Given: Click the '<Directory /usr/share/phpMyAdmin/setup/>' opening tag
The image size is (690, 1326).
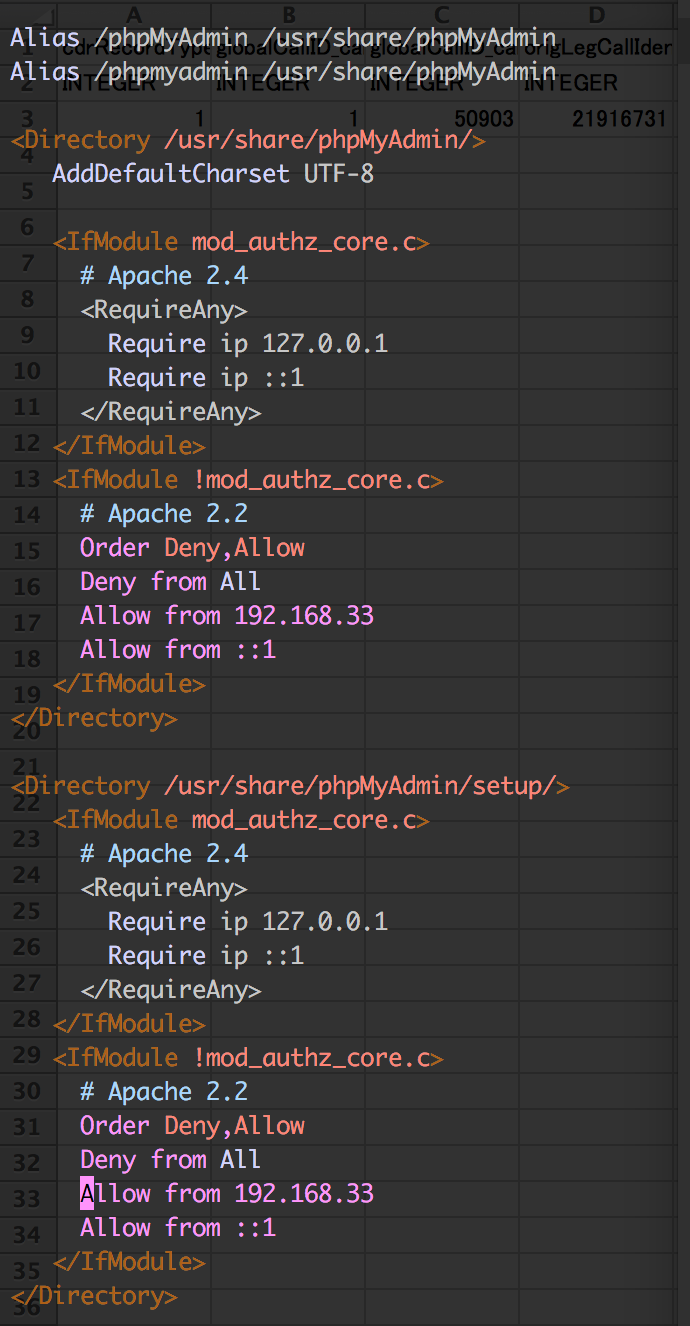Looking at the screenshot, I should pos(290,786).
